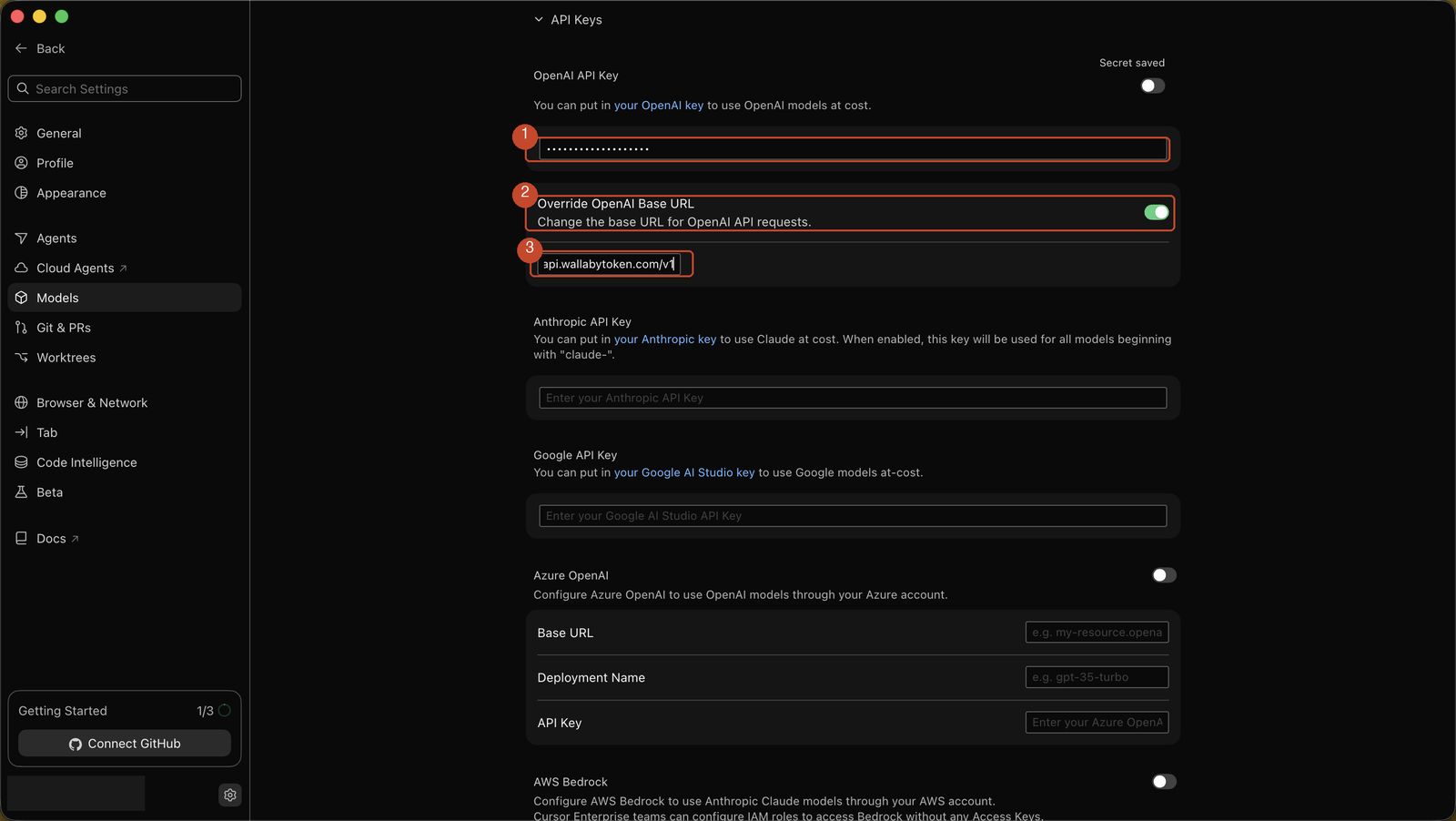
Task: Open Code Intelligence settings
Action: [125, 462]
